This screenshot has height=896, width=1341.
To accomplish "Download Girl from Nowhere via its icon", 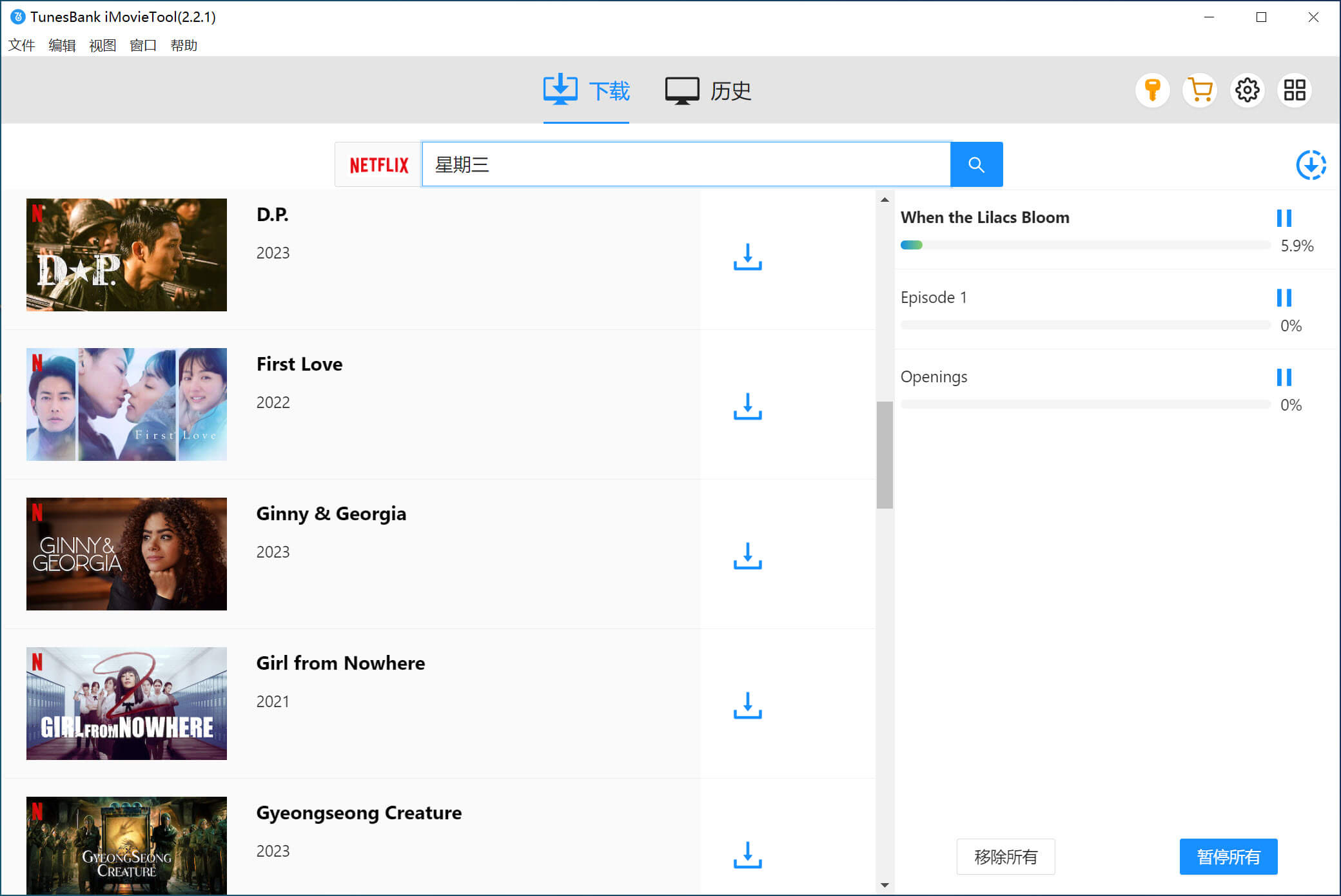I will pos(747,705).
